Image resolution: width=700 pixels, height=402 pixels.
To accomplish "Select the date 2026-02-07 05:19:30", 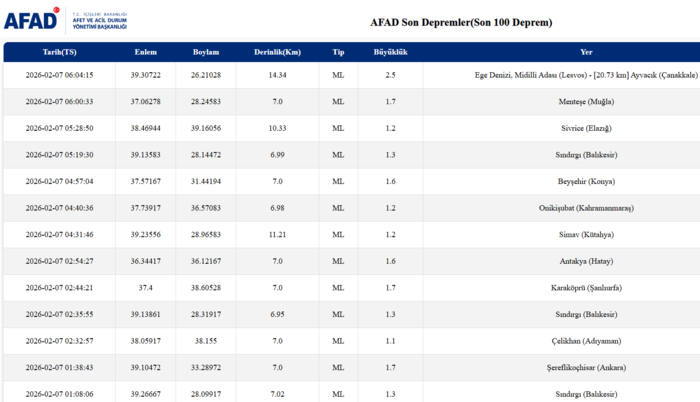I will [59, 155].
